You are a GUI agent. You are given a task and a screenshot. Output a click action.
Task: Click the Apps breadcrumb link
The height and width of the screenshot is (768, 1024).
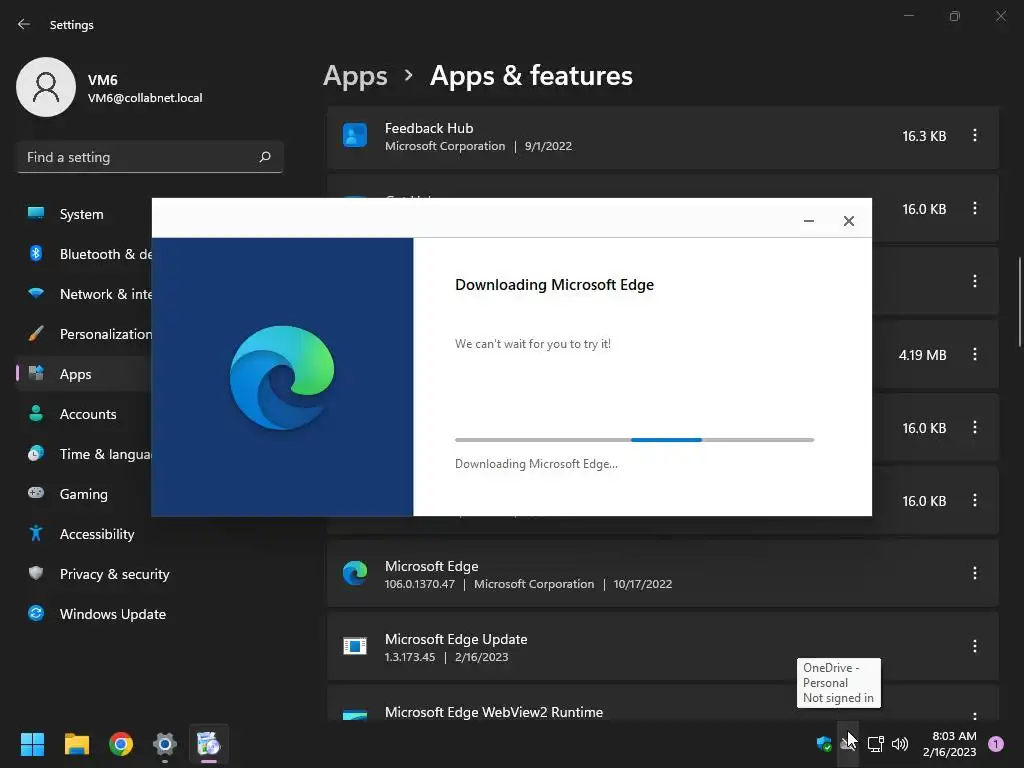click(x=355, y=76)
